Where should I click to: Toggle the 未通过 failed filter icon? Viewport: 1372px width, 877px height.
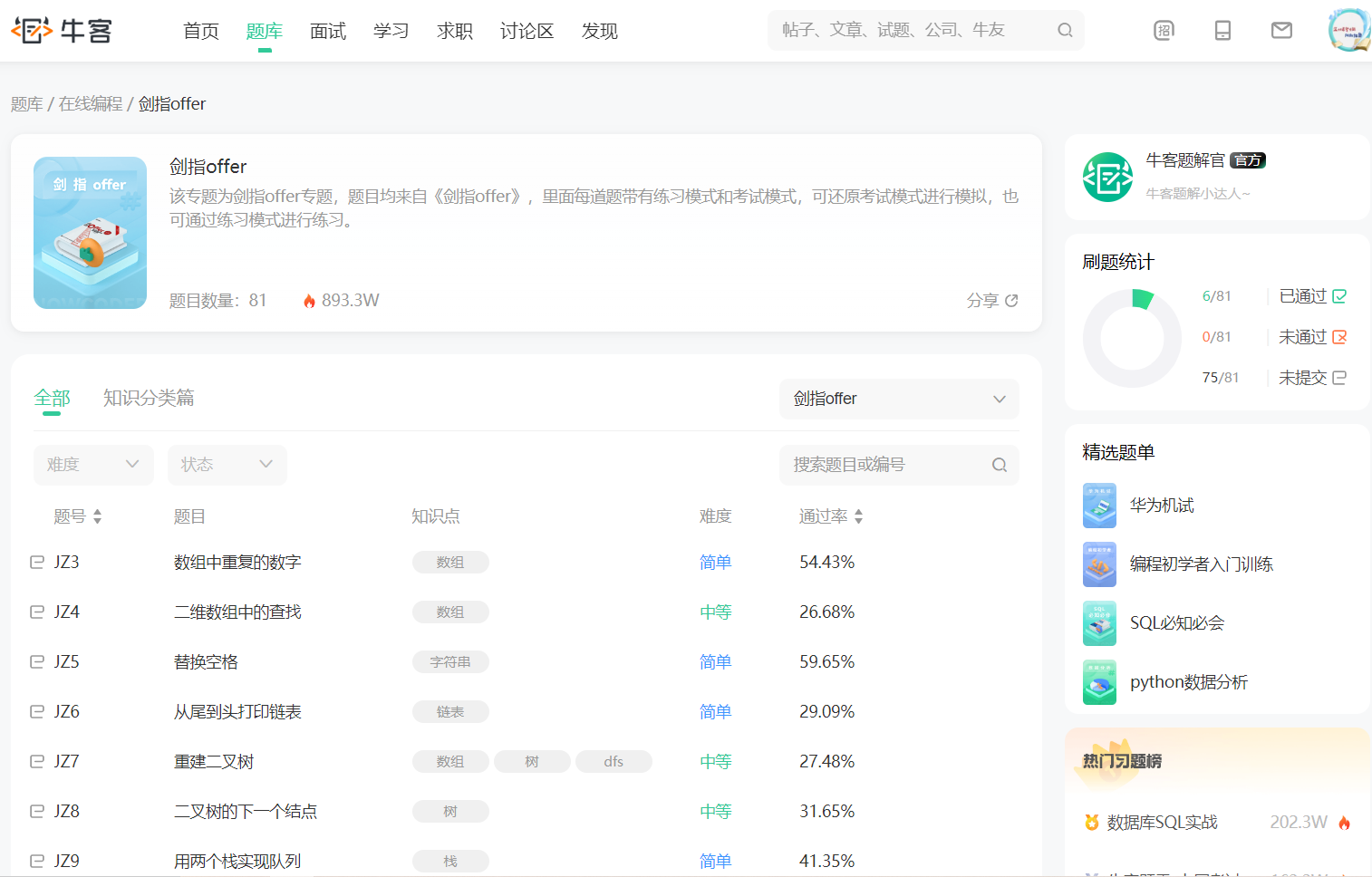tap(1339, 337)
